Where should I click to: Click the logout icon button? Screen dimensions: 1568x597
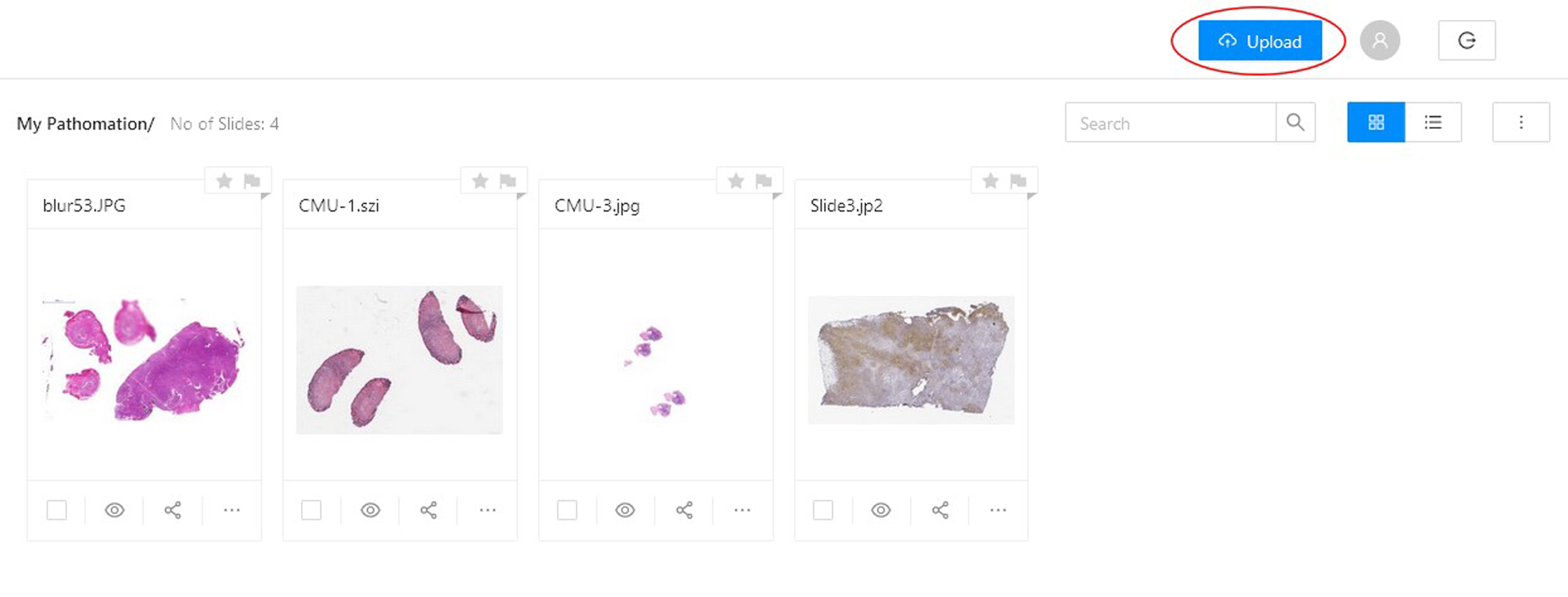pos(1467,41)
